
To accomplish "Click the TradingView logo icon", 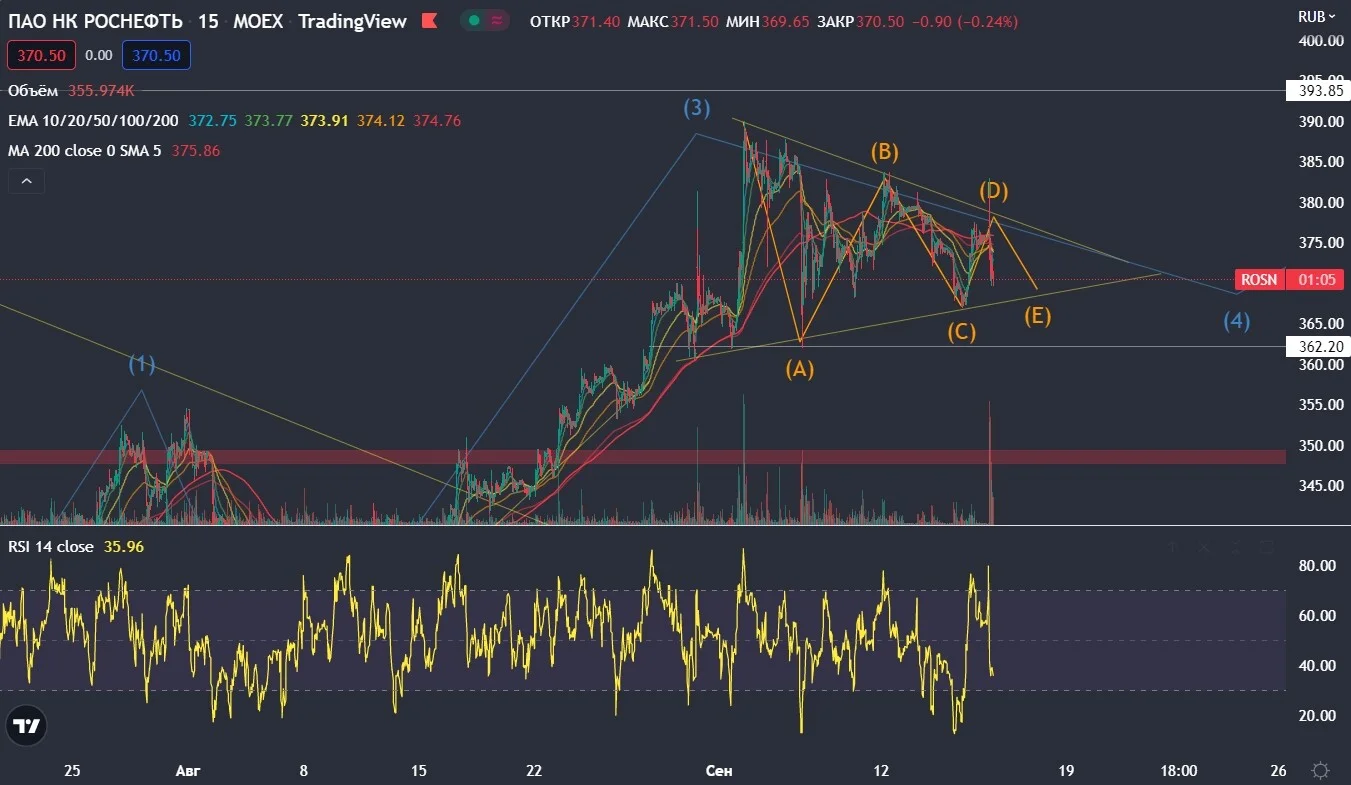I will (x=28, y=726).
